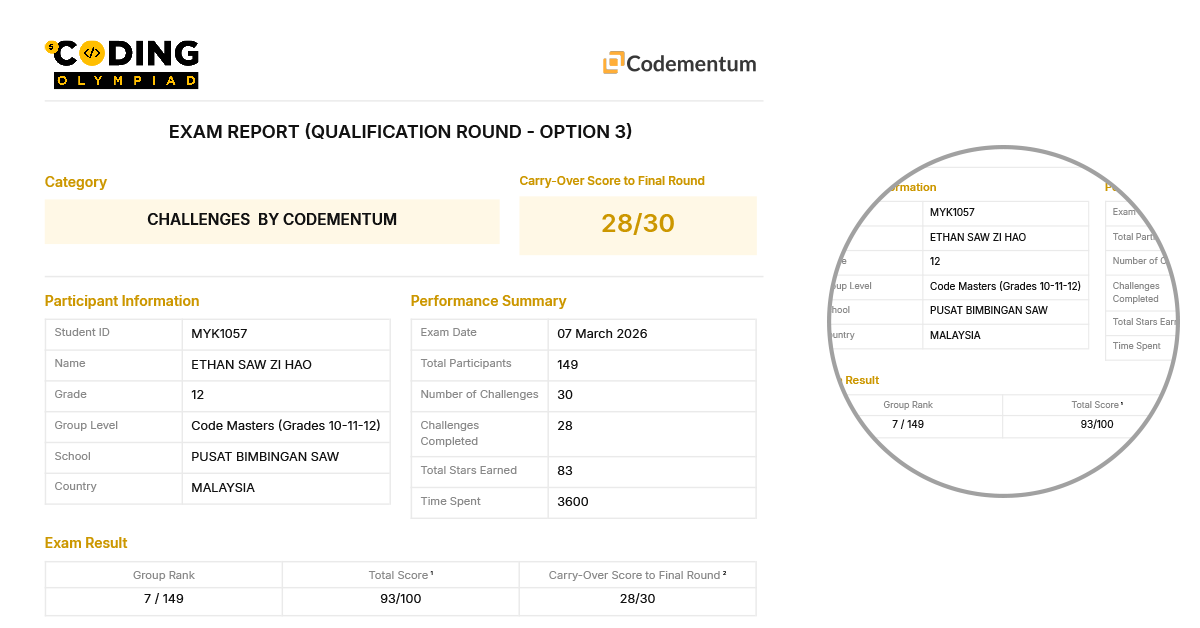Click the Coding Olympiad logo

(x=122, y=64)
